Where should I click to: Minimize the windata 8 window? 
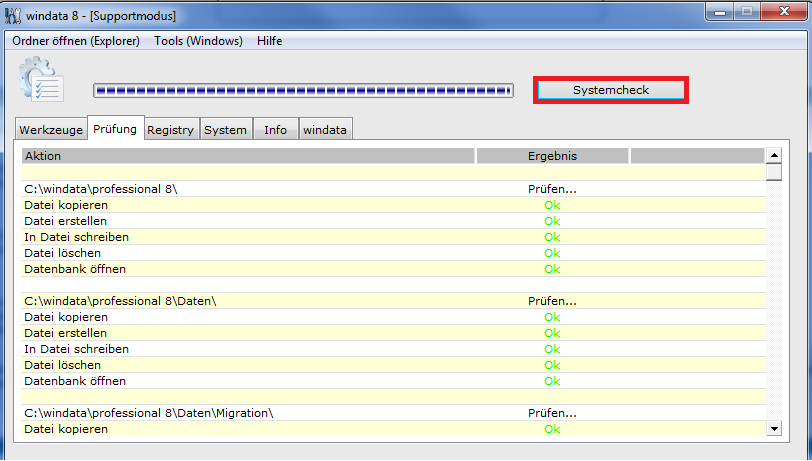[720, 12]
